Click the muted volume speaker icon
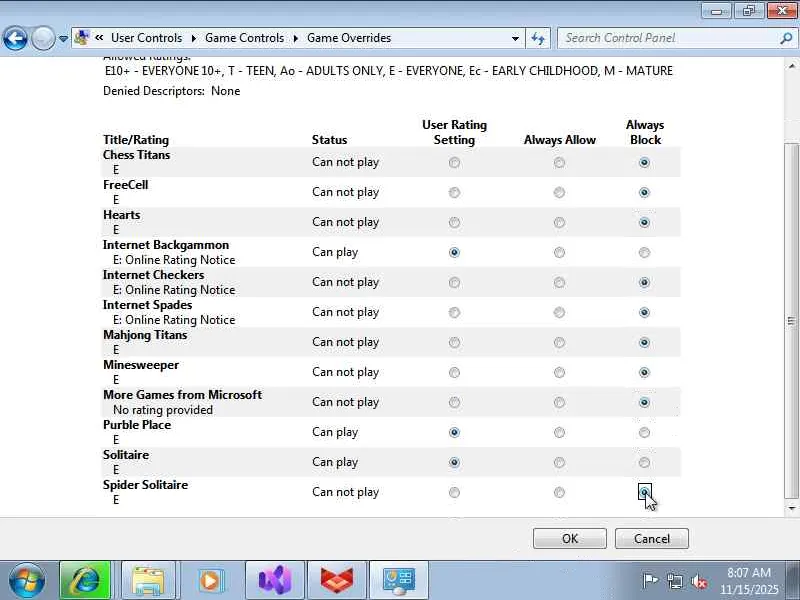Screen dimensions: 800x600 (699, 581)
